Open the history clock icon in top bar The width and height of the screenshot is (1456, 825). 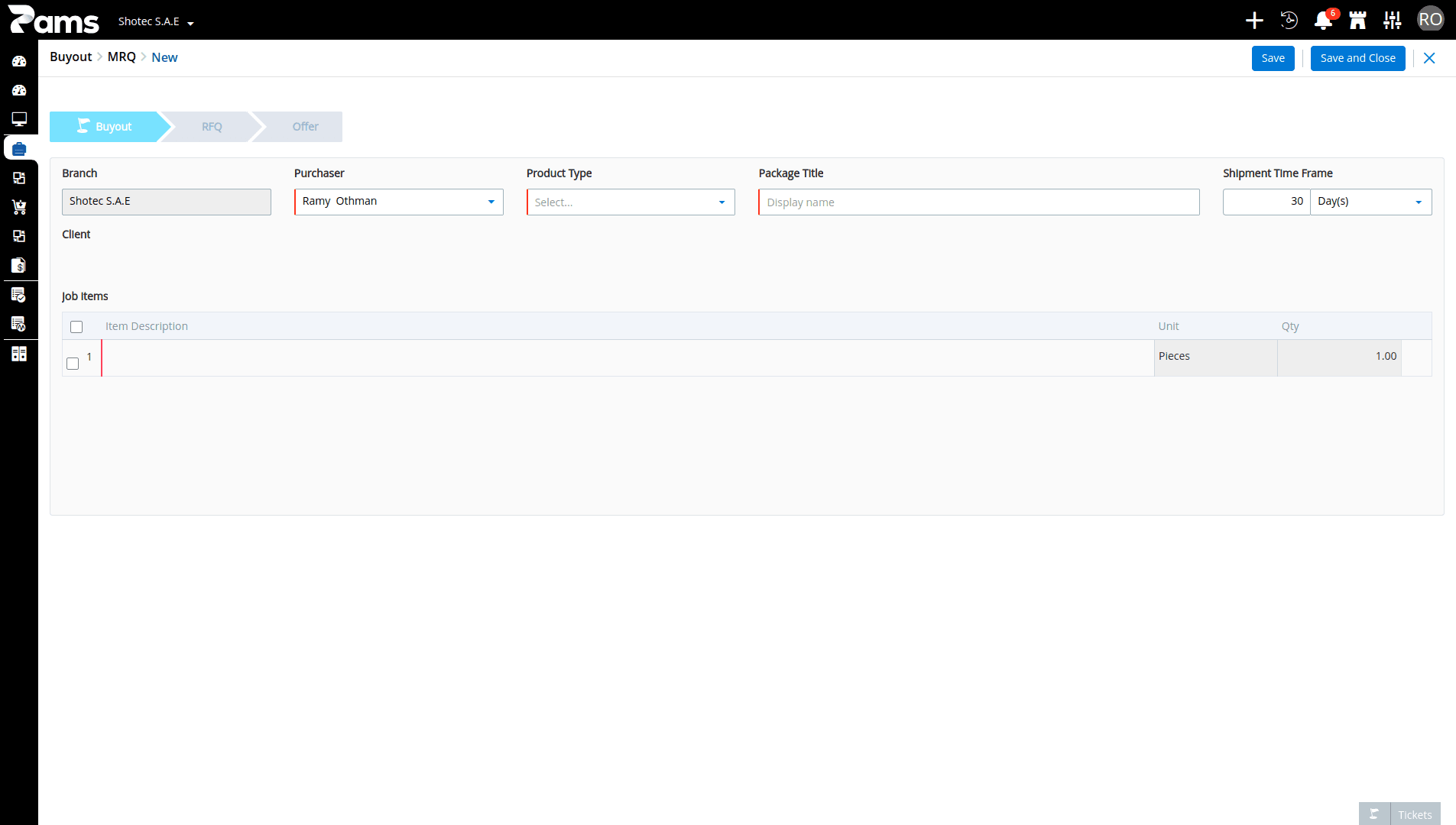(1289, 21)
